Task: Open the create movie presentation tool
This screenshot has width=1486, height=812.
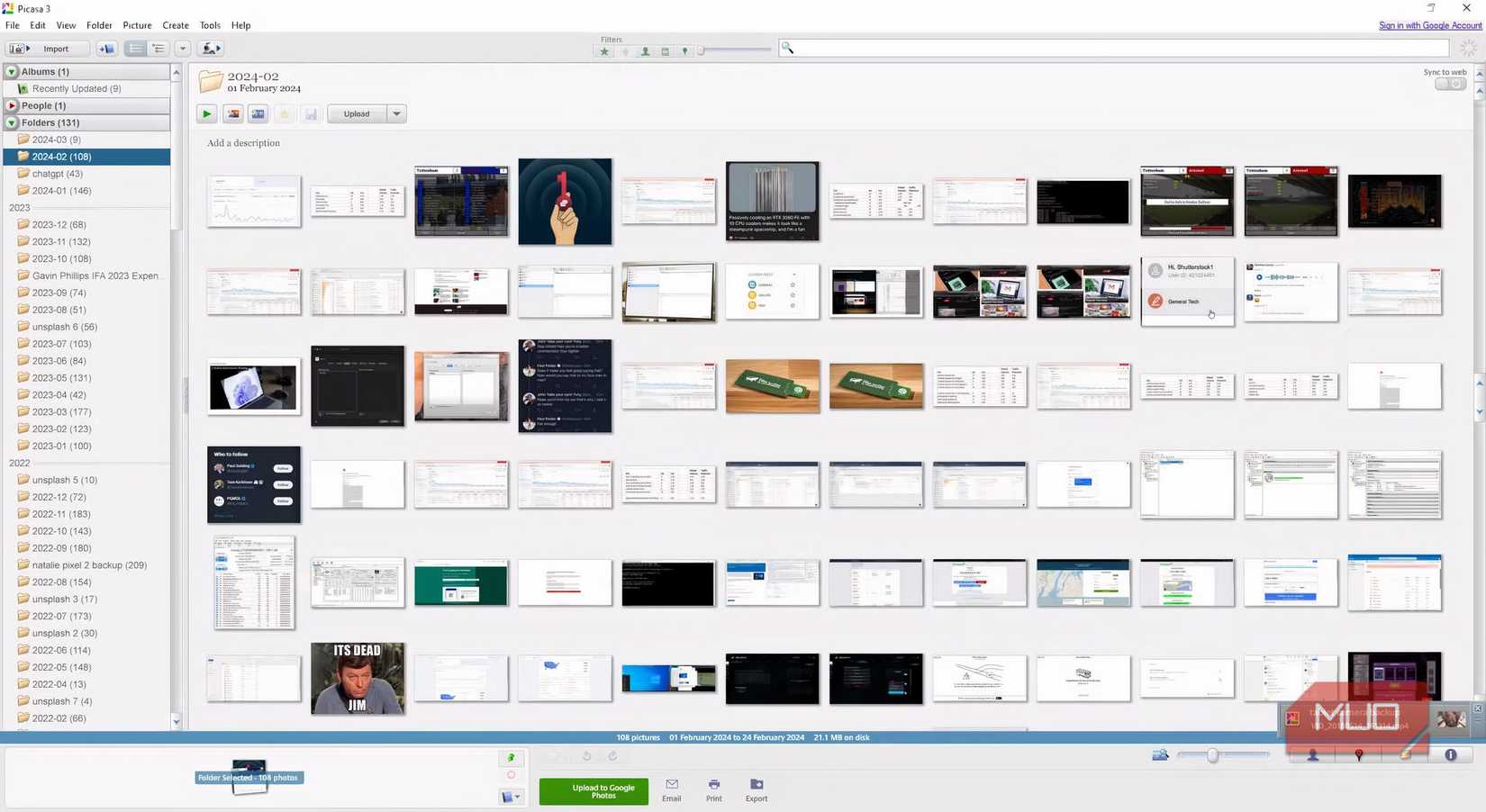Action: tap(258, 113)
